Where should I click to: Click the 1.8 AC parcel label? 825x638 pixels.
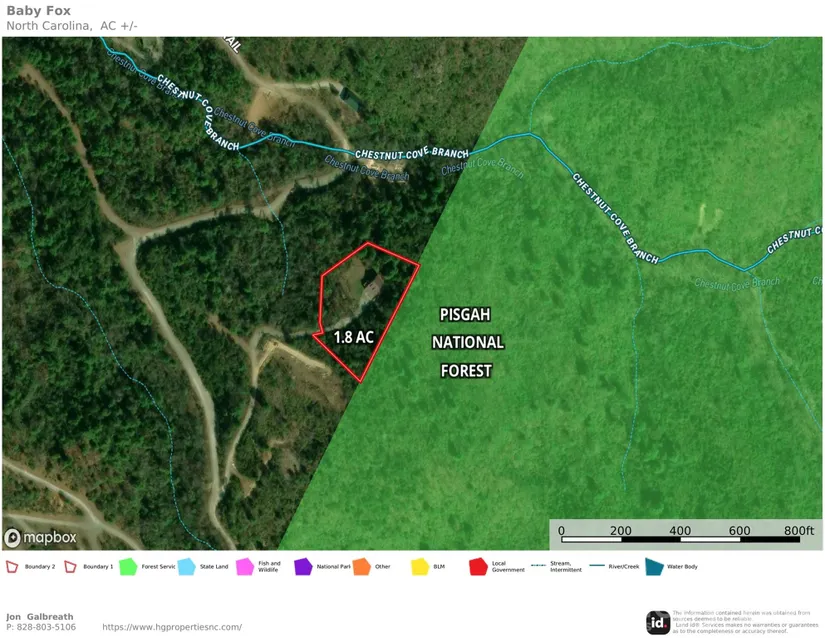pos(353,337)
